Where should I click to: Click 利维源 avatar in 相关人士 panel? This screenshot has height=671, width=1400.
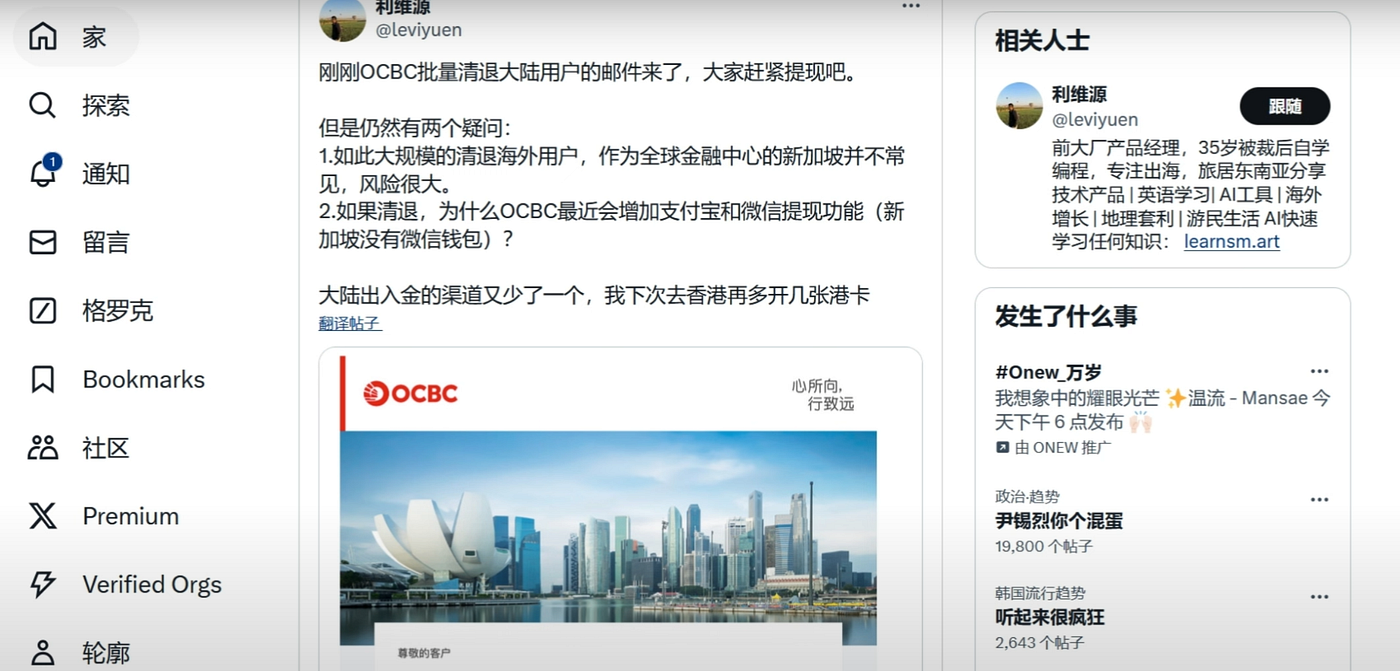tap(1019, 106)
